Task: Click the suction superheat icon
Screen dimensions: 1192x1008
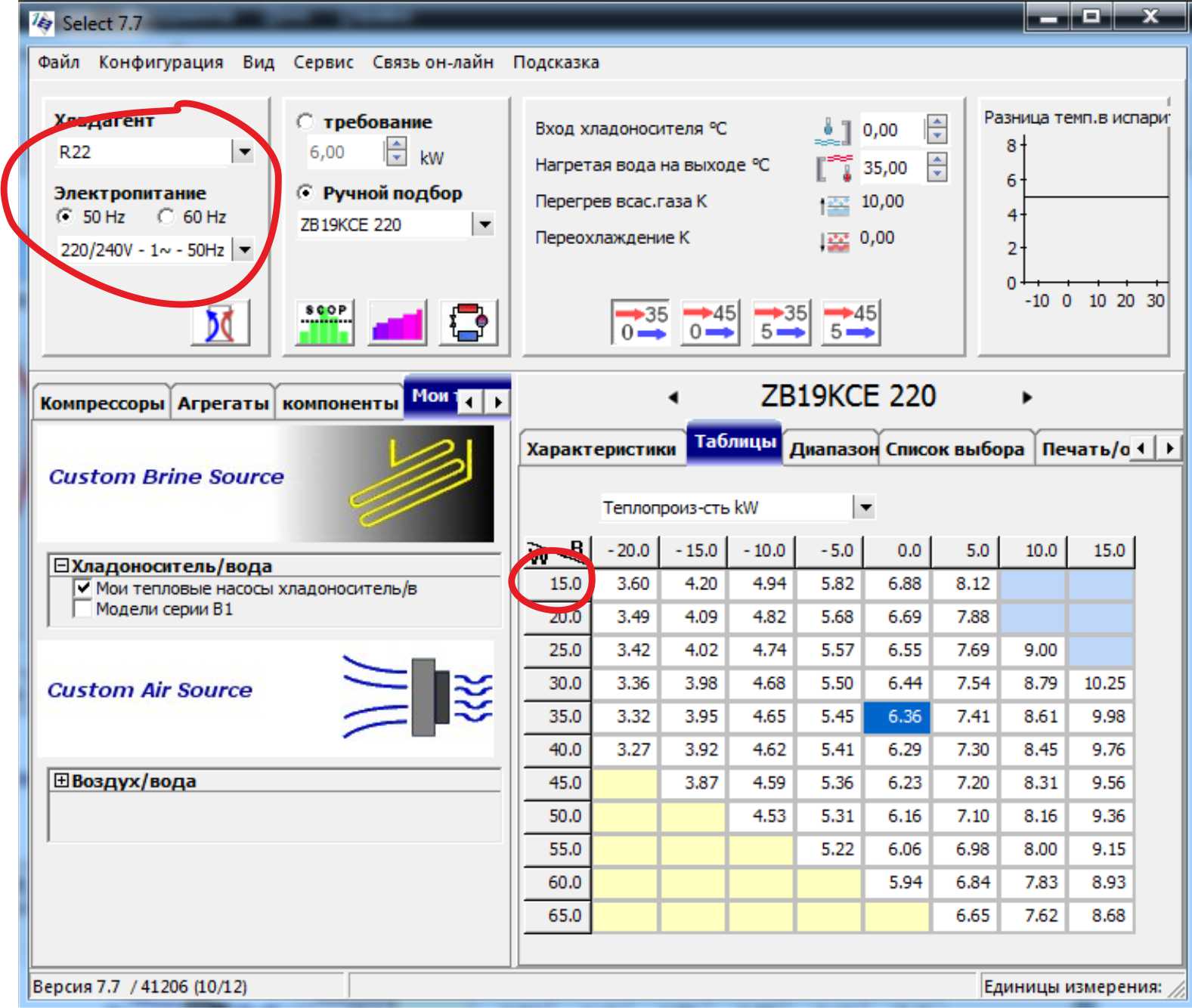Action: coord(834,204)
